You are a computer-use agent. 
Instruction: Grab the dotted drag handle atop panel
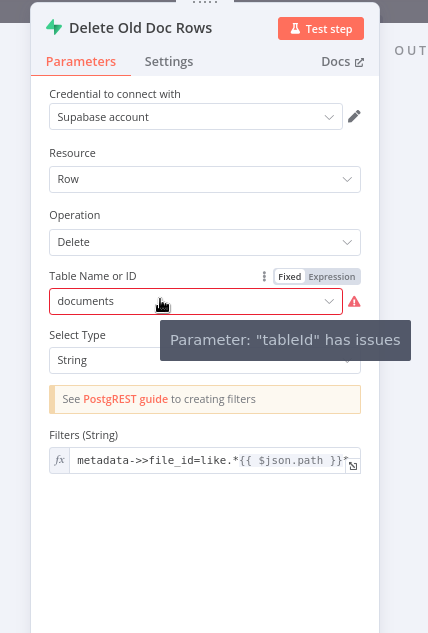[205, 2]
